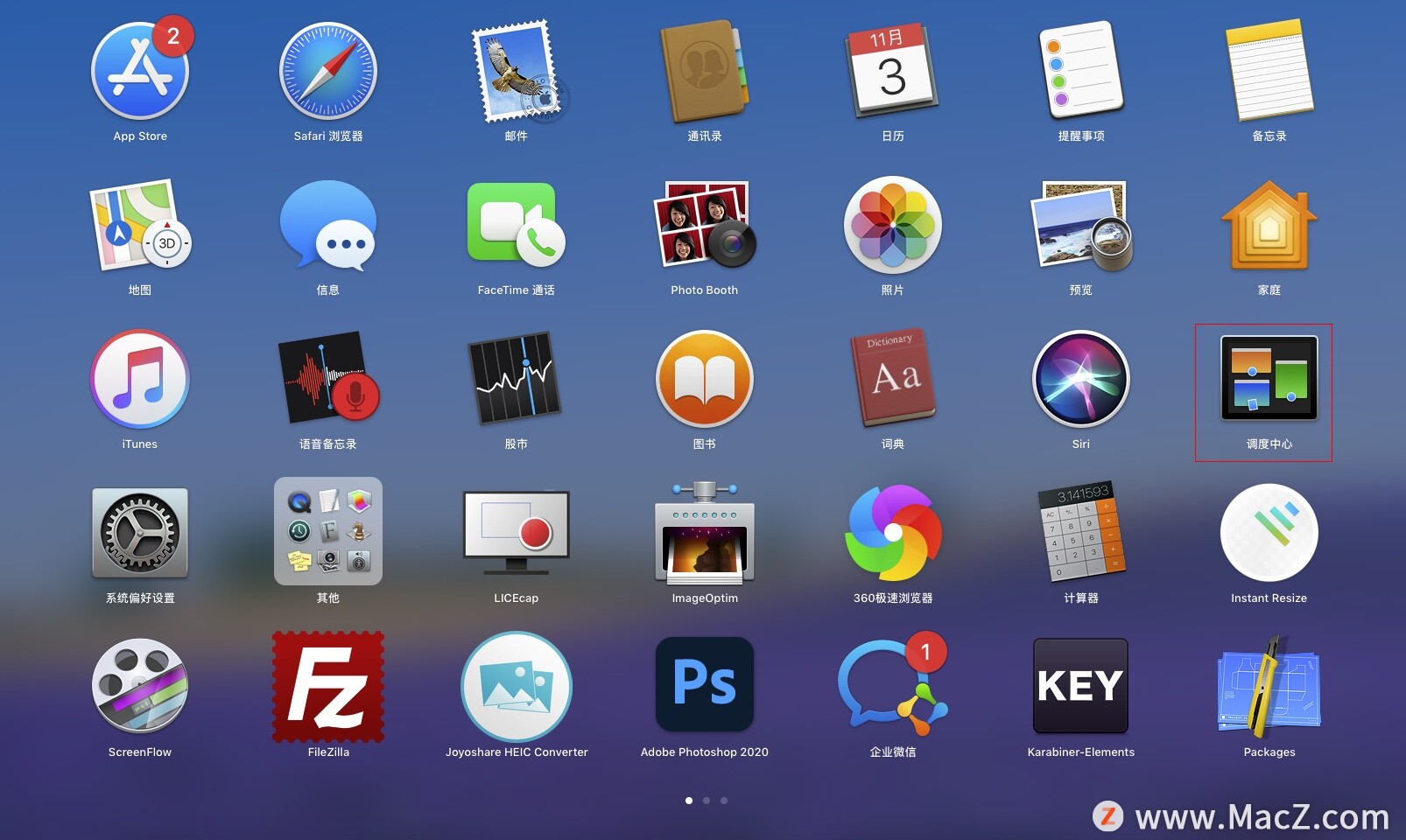Viewport: 1406px width, 840px height.
Task: Go to the second Launchpad page dot
Action: coord(707,800)
